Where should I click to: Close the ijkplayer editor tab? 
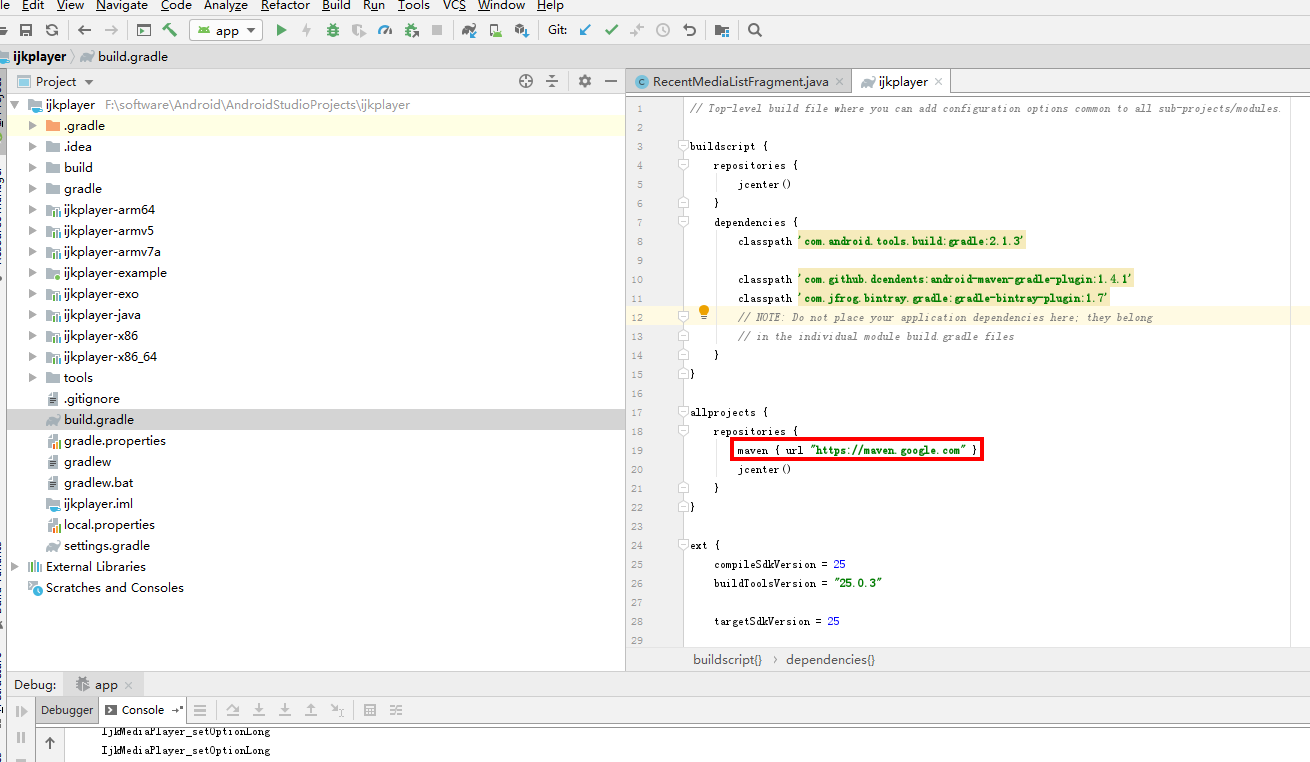tap(939, 82)
